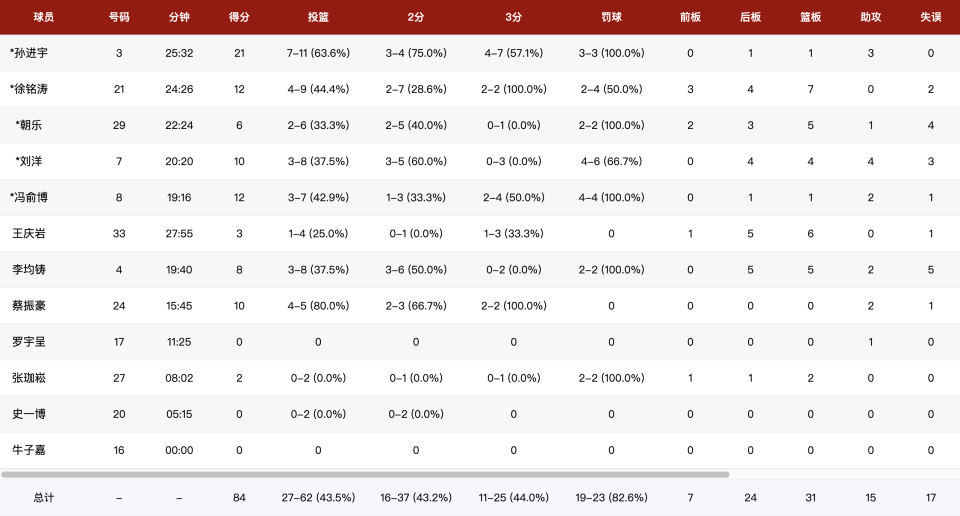Open player 孙进宇 in the table
Screen dimensions: 960x516
29,53
